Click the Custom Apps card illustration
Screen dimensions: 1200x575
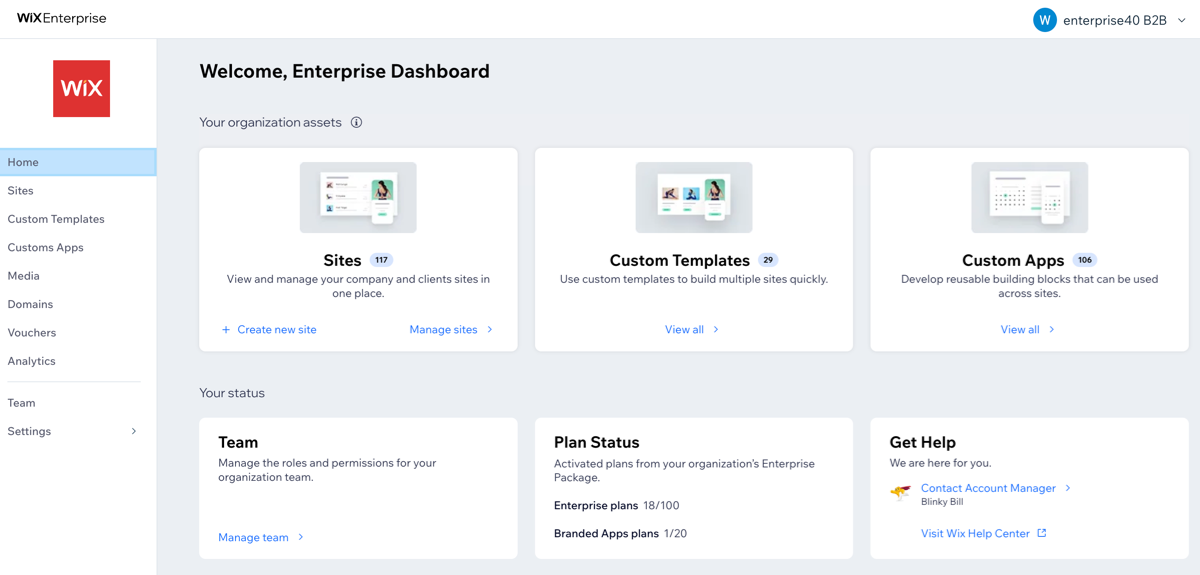tap(1029, 197)
